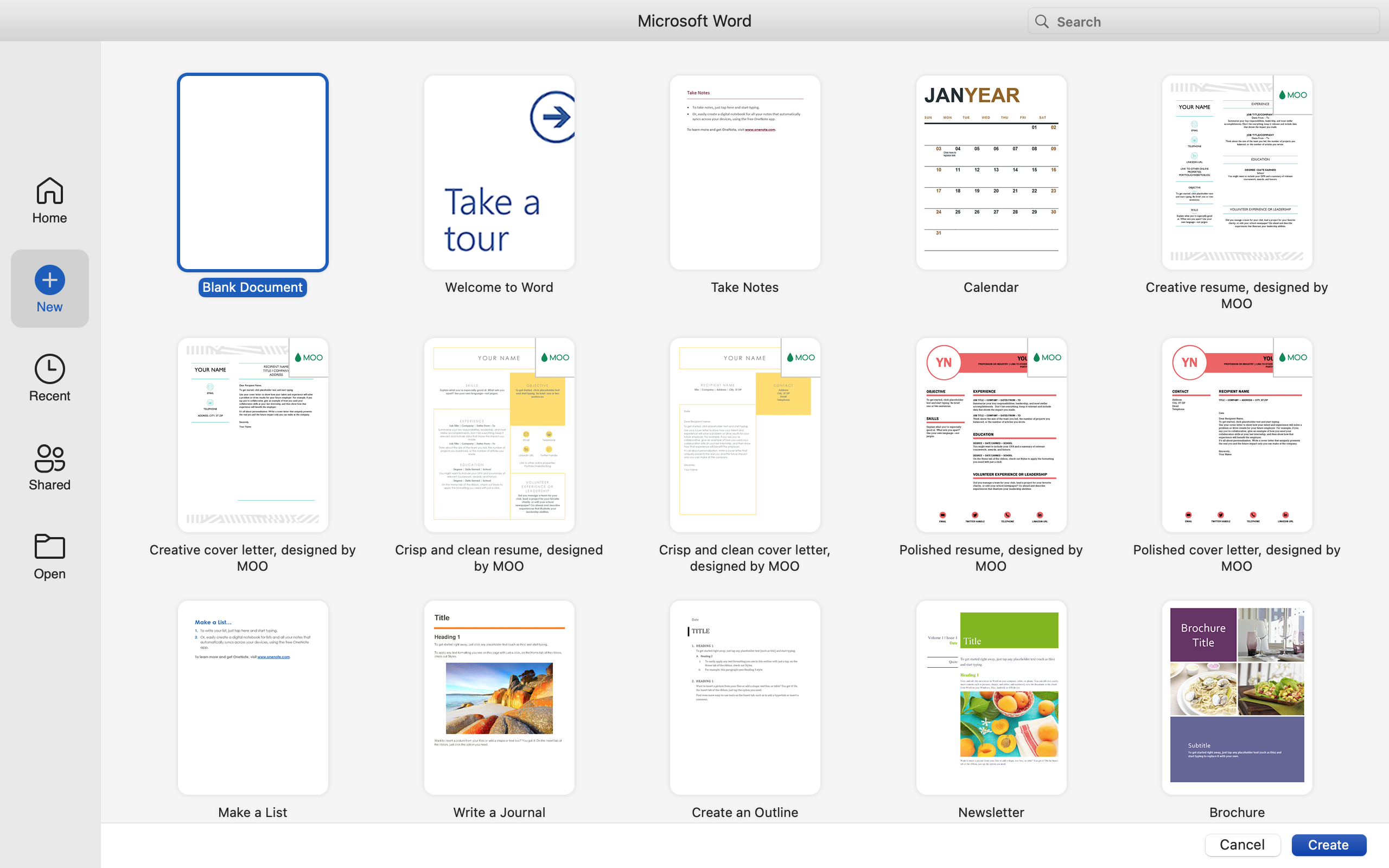Choose Polished cover letter template
Image resolution: width=1389 pixels, height=868 pixels.
point(1237,435)
